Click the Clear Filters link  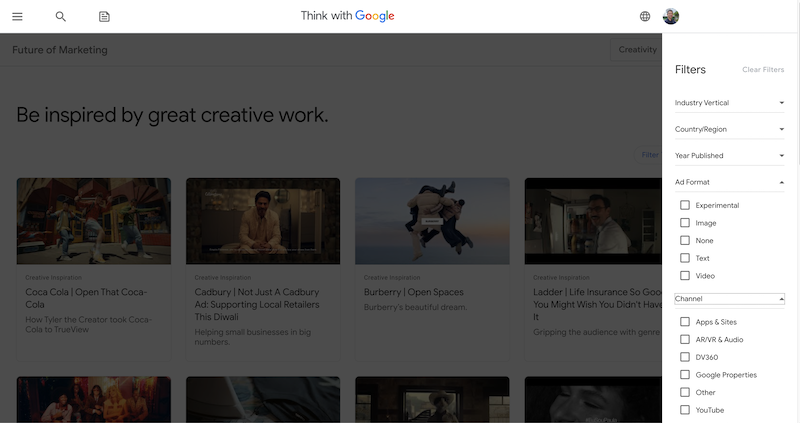point(763,69)
